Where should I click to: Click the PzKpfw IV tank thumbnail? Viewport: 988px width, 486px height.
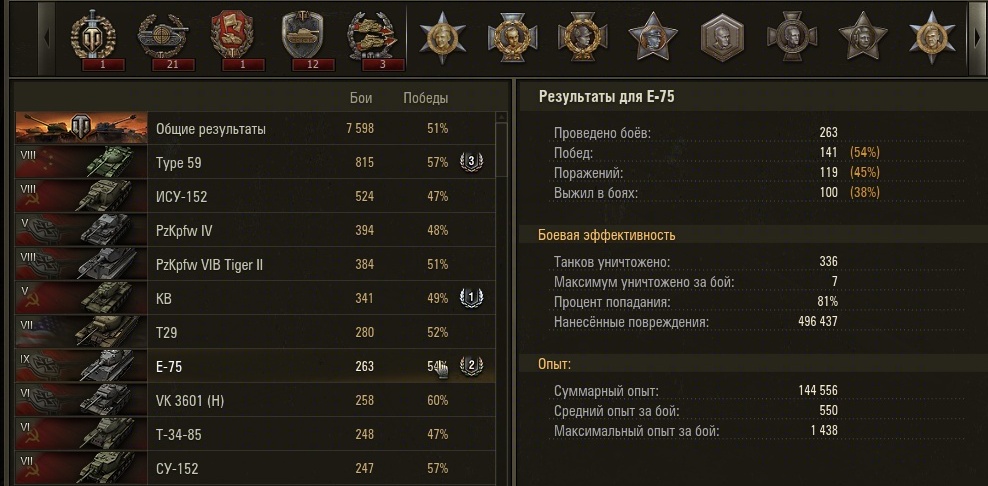80,230
